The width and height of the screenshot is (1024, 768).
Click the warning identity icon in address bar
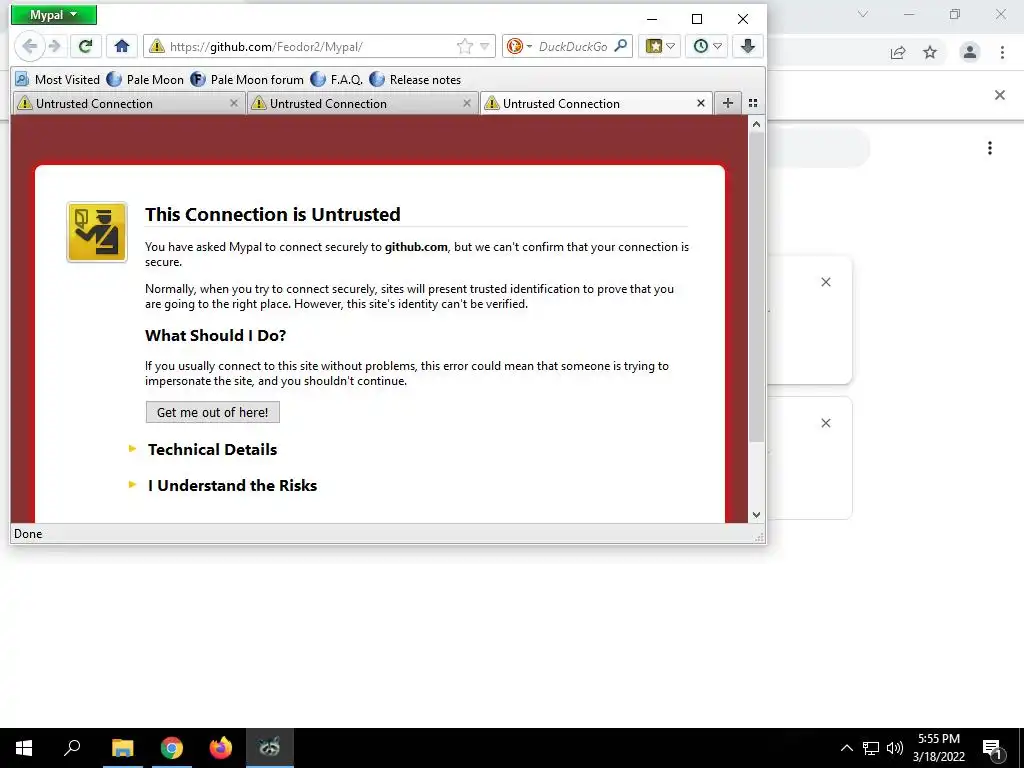(157, 46)
